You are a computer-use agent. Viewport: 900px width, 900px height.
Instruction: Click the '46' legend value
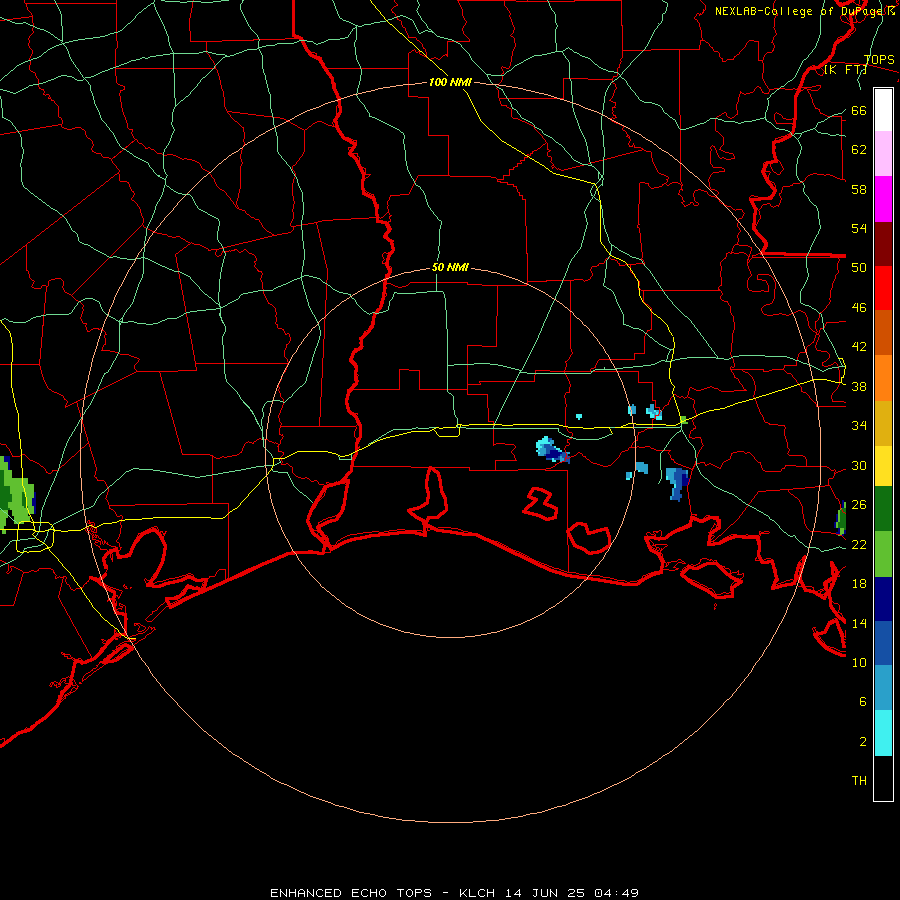(x=859, y=308)
